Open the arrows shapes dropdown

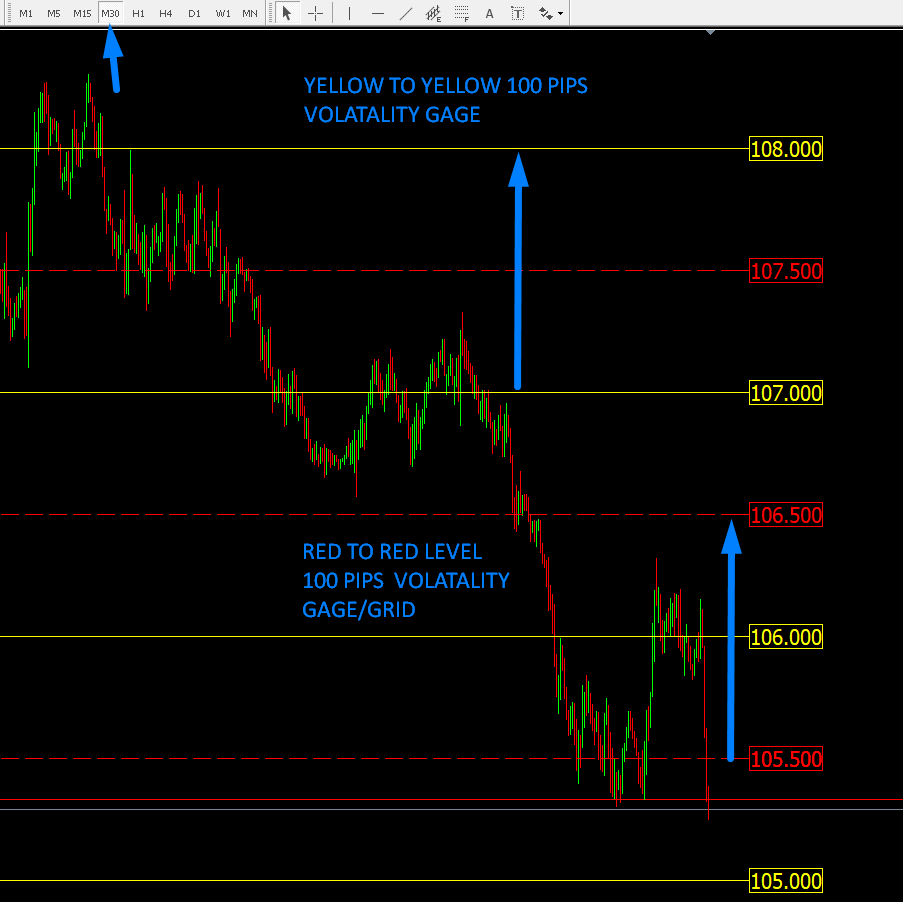[550, 13]
